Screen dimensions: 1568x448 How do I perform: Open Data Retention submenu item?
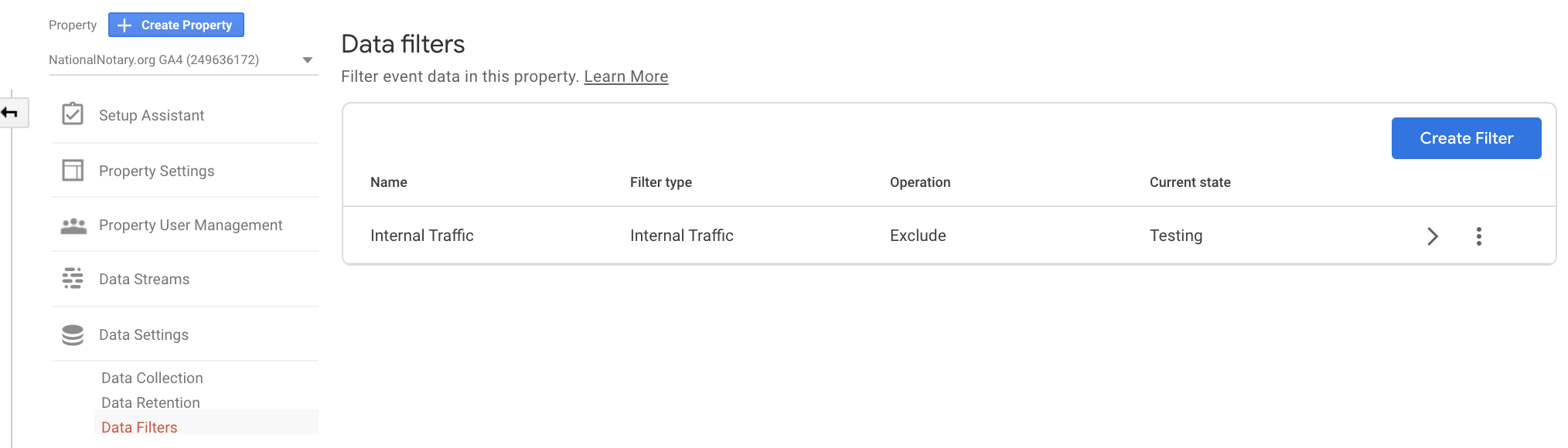[151, 402]
